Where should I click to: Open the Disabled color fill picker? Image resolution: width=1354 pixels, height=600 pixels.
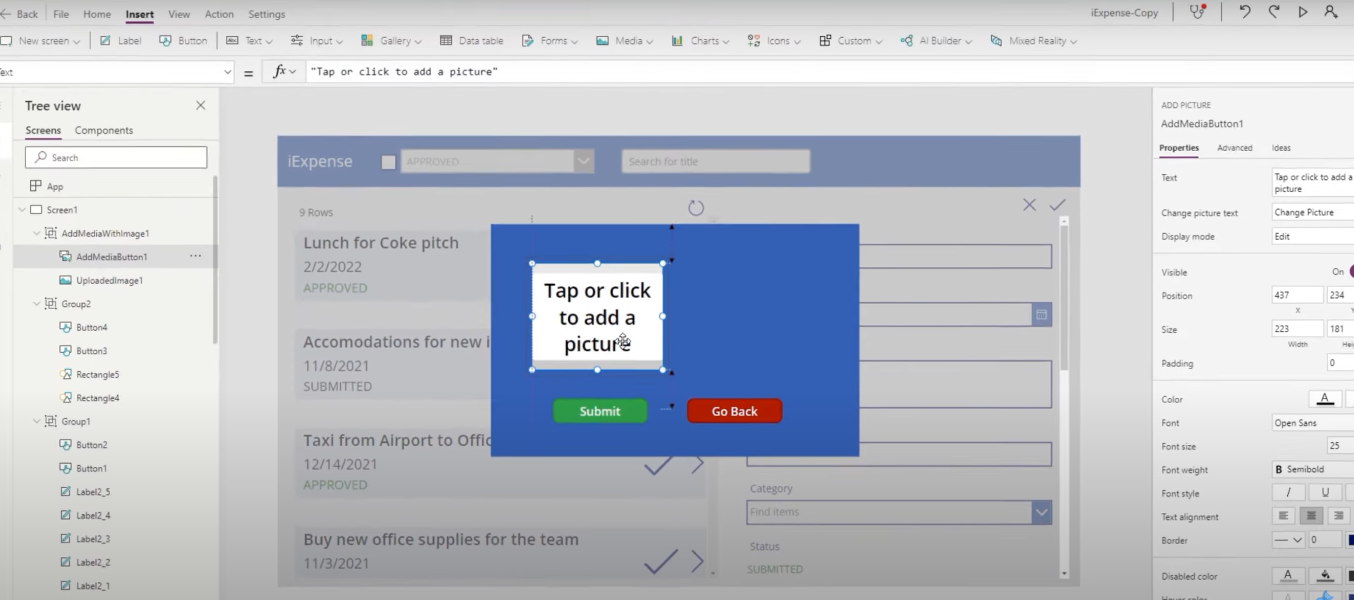click(1325, 576)
